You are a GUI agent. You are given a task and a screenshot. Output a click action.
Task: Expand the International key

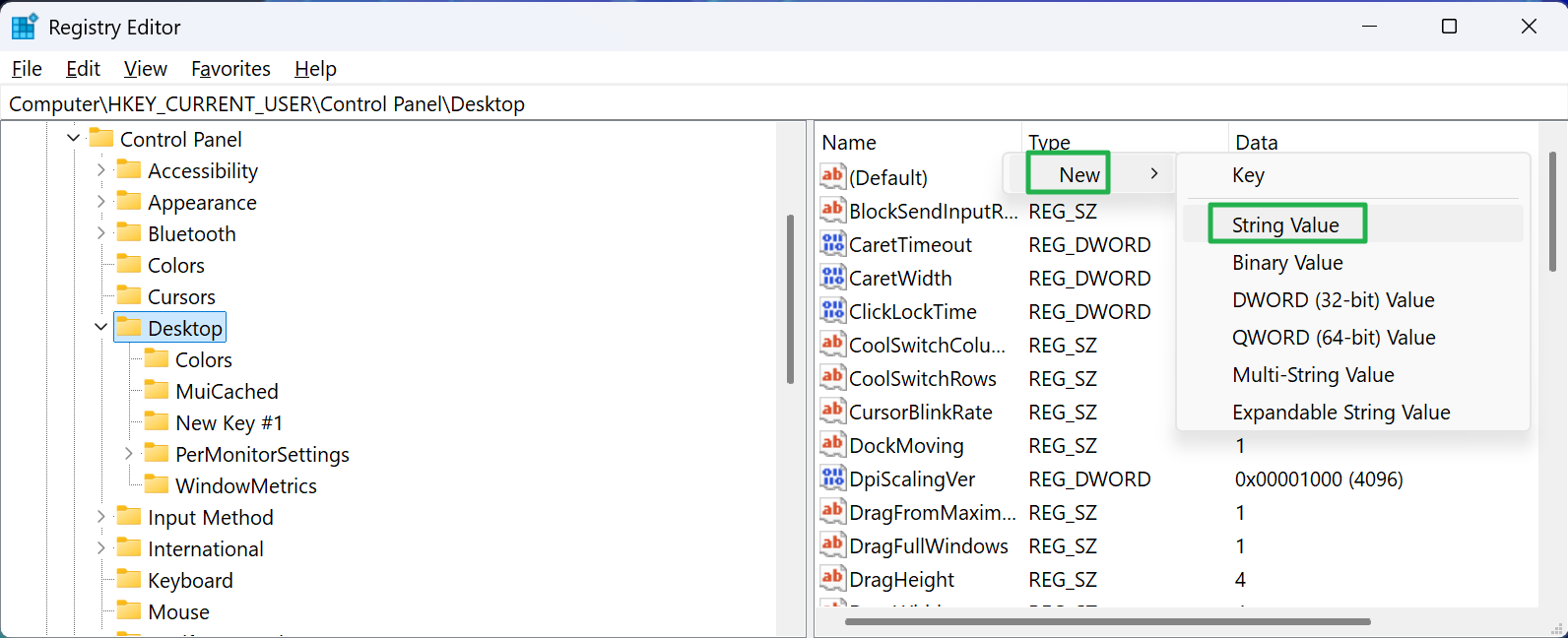click(x=100, y=548)
